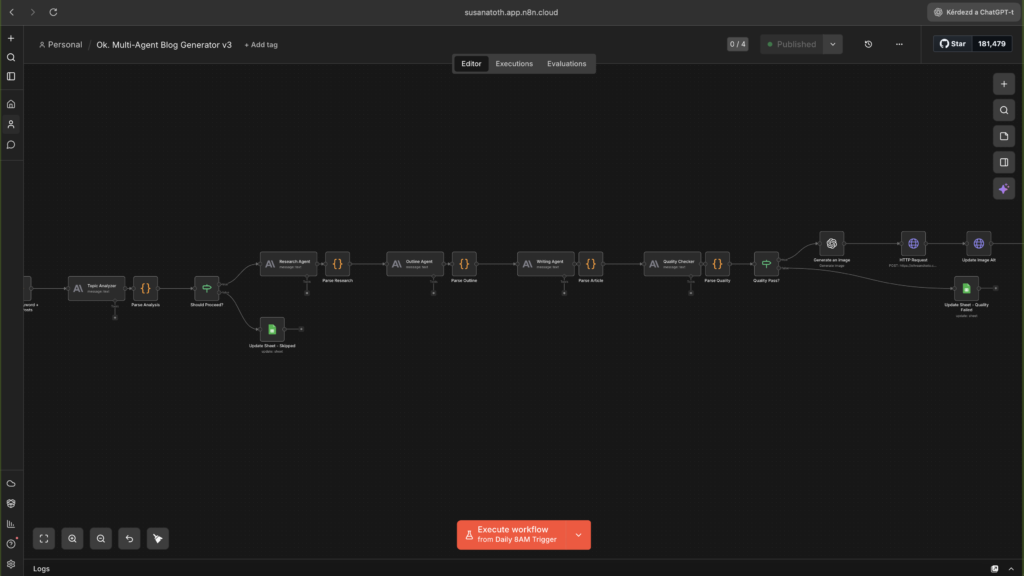Toggle the Published workflow status
This screenshot has width=1024, height=576.
pos(790,44)
